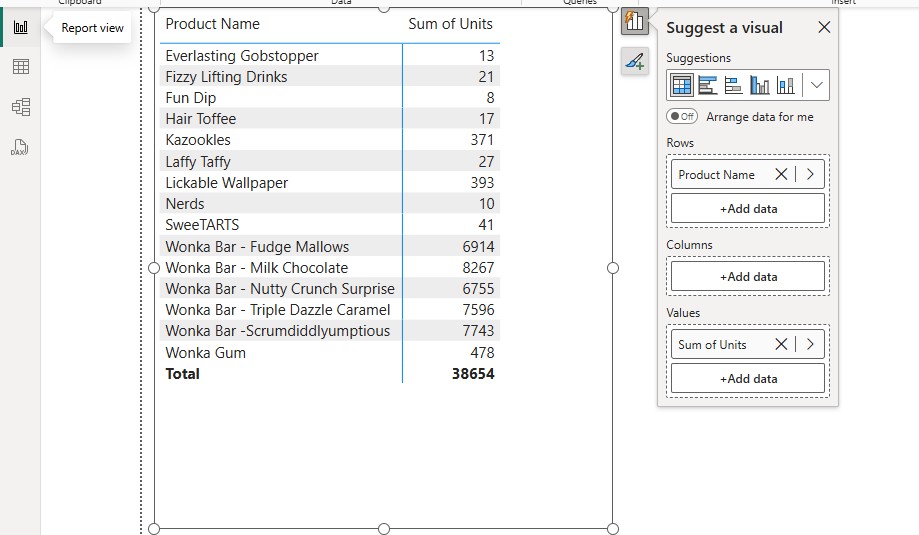The image size is (919, 535).
Task: Click the visual's bottom-center resize handle
Action: coord(384,529)
